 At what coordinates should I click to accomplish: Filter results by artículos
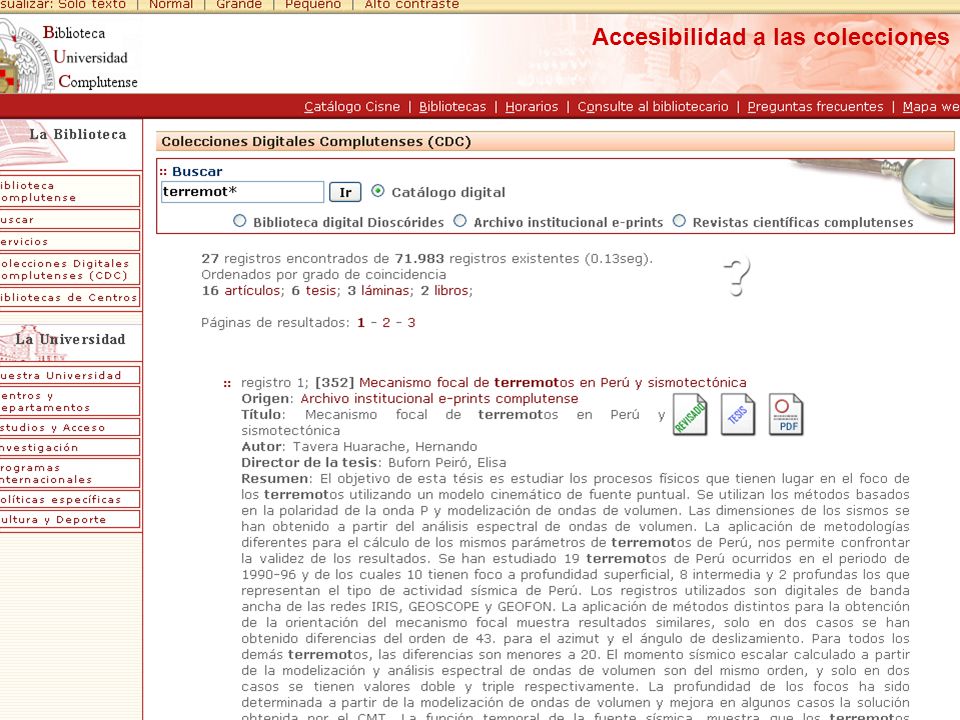(252, 290)
